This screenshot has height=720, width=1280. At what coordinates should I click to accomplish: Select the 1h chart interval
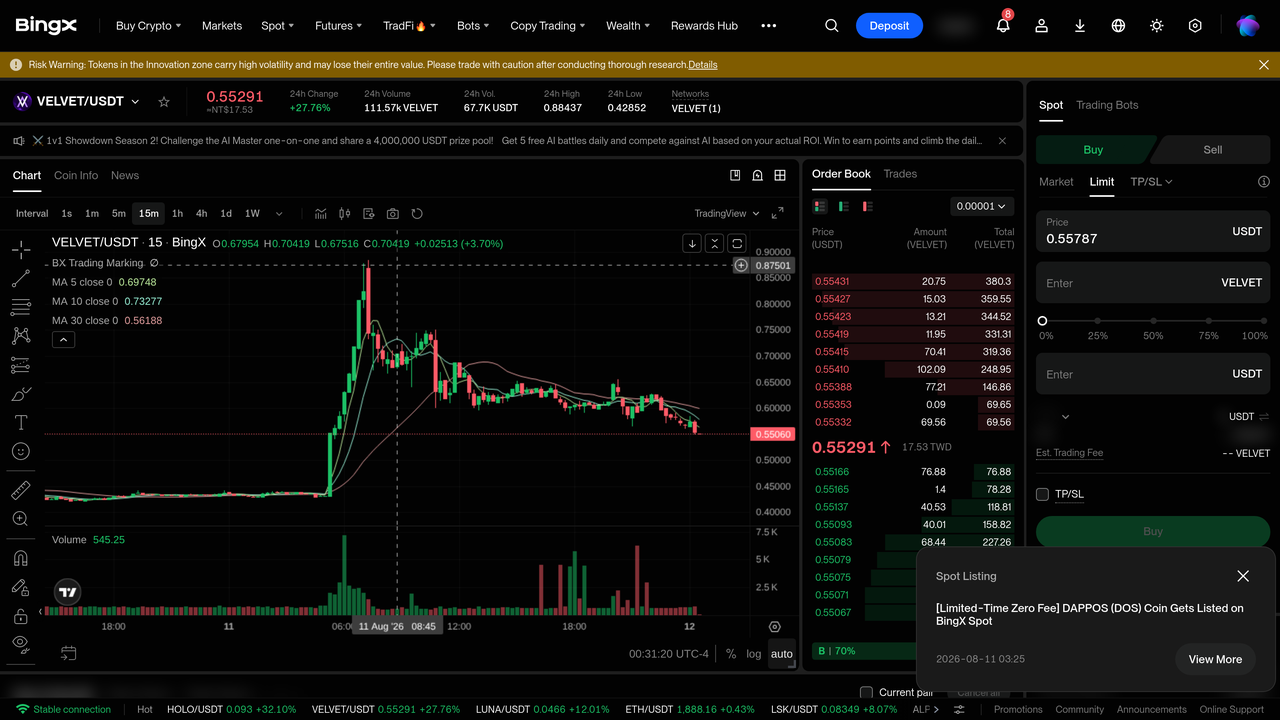pos(177,213)
